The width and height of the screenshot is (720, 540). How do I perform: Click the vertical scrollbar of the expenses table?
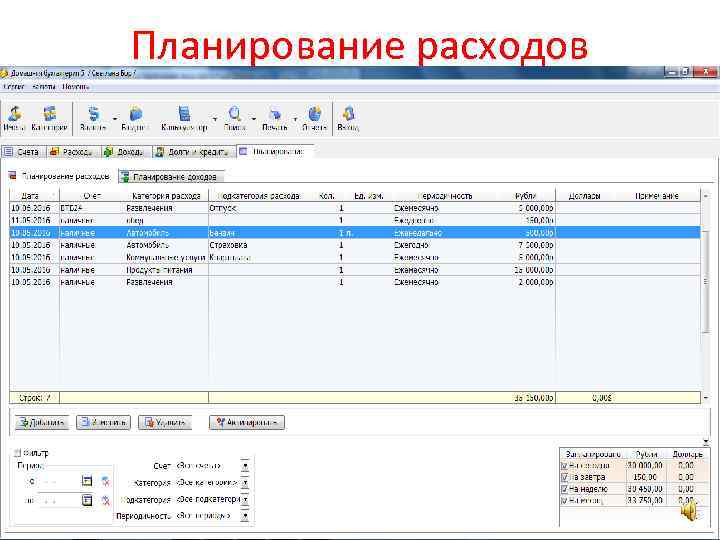click(x=706, y=282)
